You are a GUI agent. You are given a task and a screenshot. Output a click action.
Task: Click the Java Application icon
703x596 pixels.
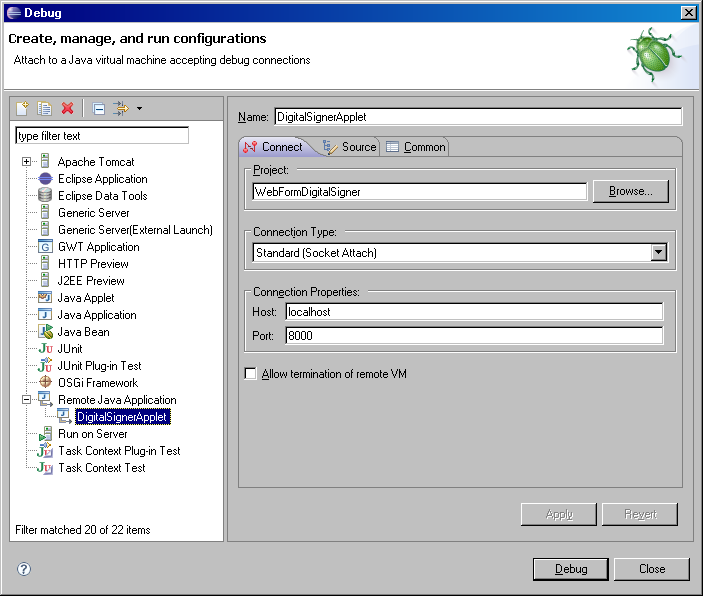click(45, 314)
